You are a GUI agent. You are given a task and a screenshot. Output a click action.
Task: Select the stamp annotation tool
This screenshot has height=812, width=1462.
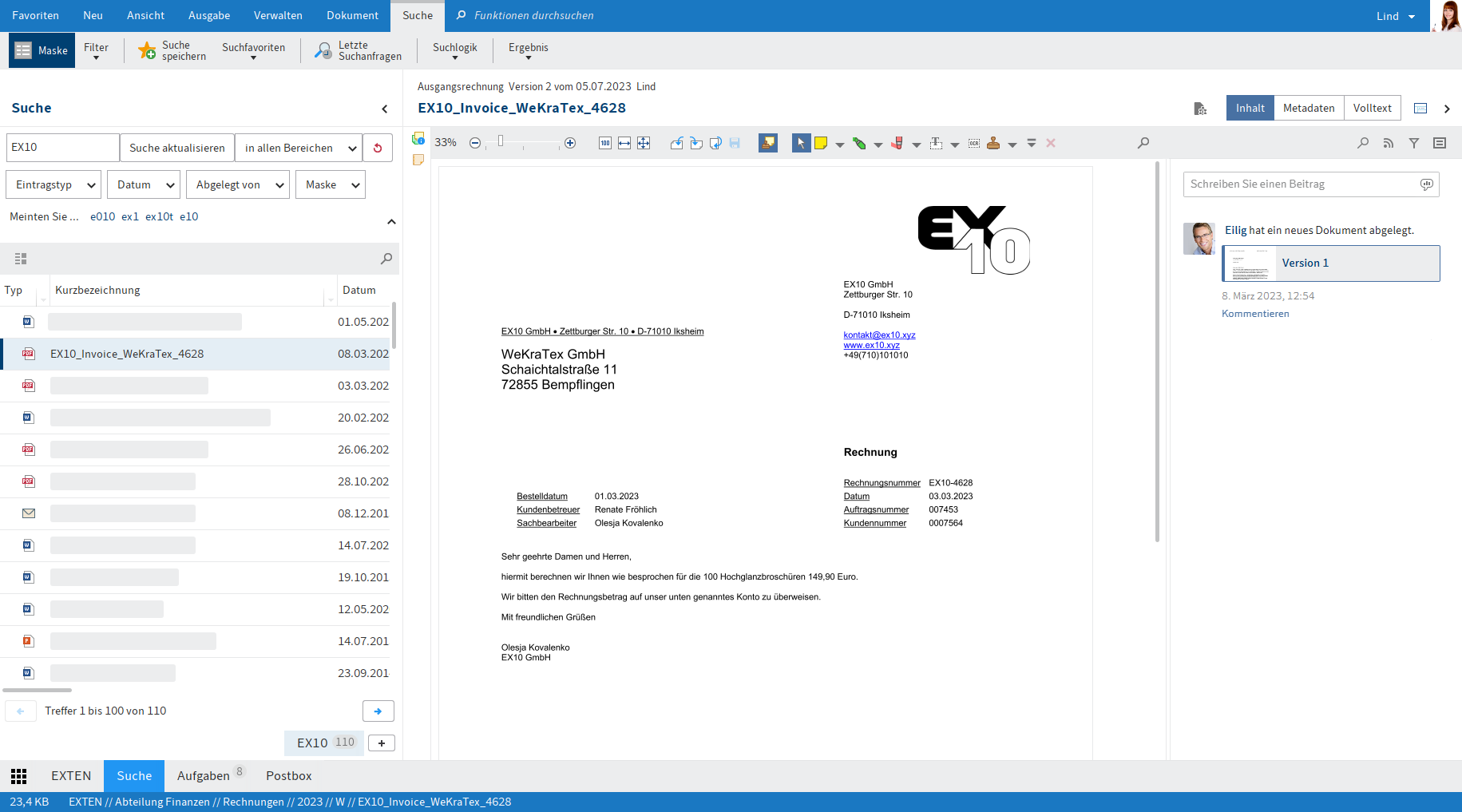click(993, 143)
